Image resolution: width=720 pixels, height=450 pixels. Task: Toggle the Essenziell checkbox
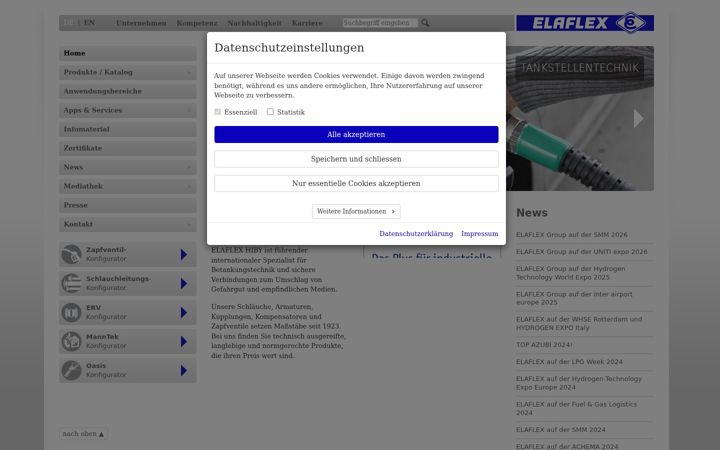click(218, 112)
